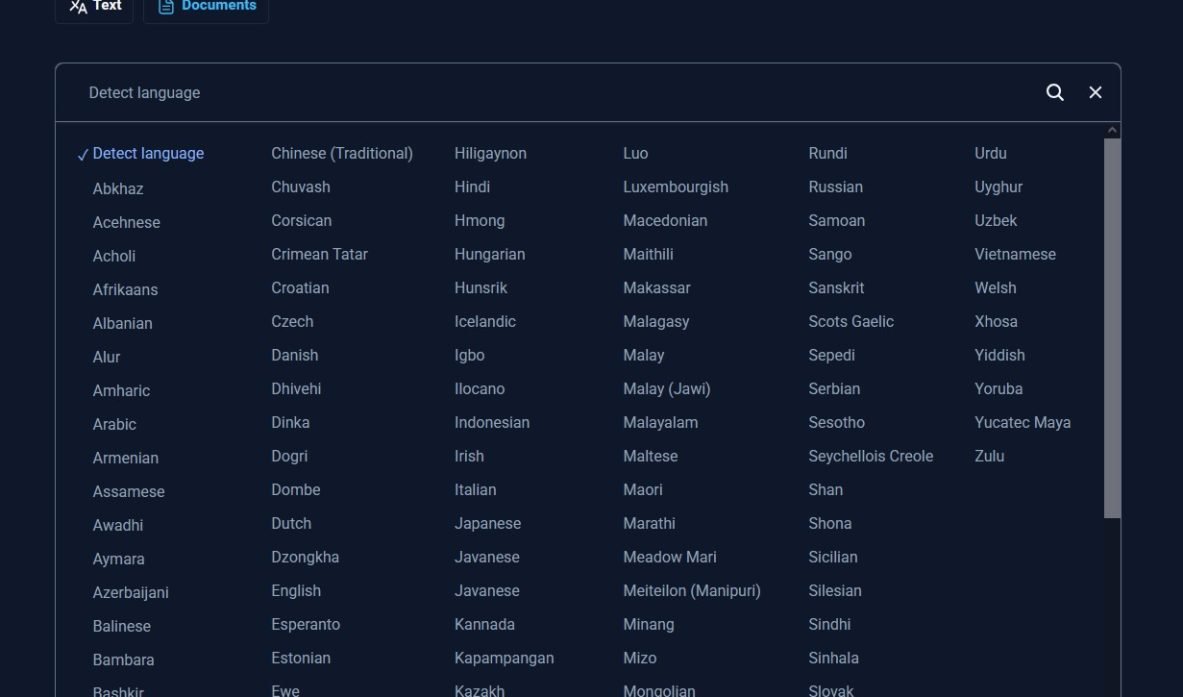
Task: Choose Azerbaijani language
Action: (x=131, y=593)
